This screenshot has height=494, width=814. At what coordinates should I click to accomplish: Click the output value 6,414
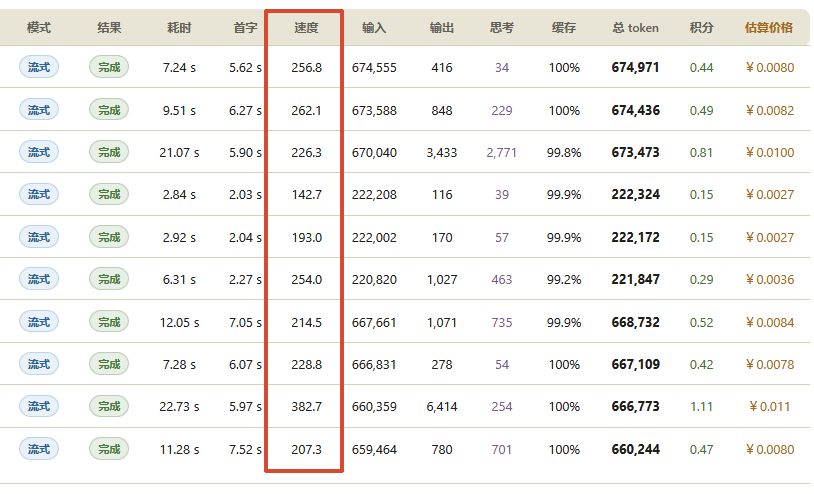point(442,406)
